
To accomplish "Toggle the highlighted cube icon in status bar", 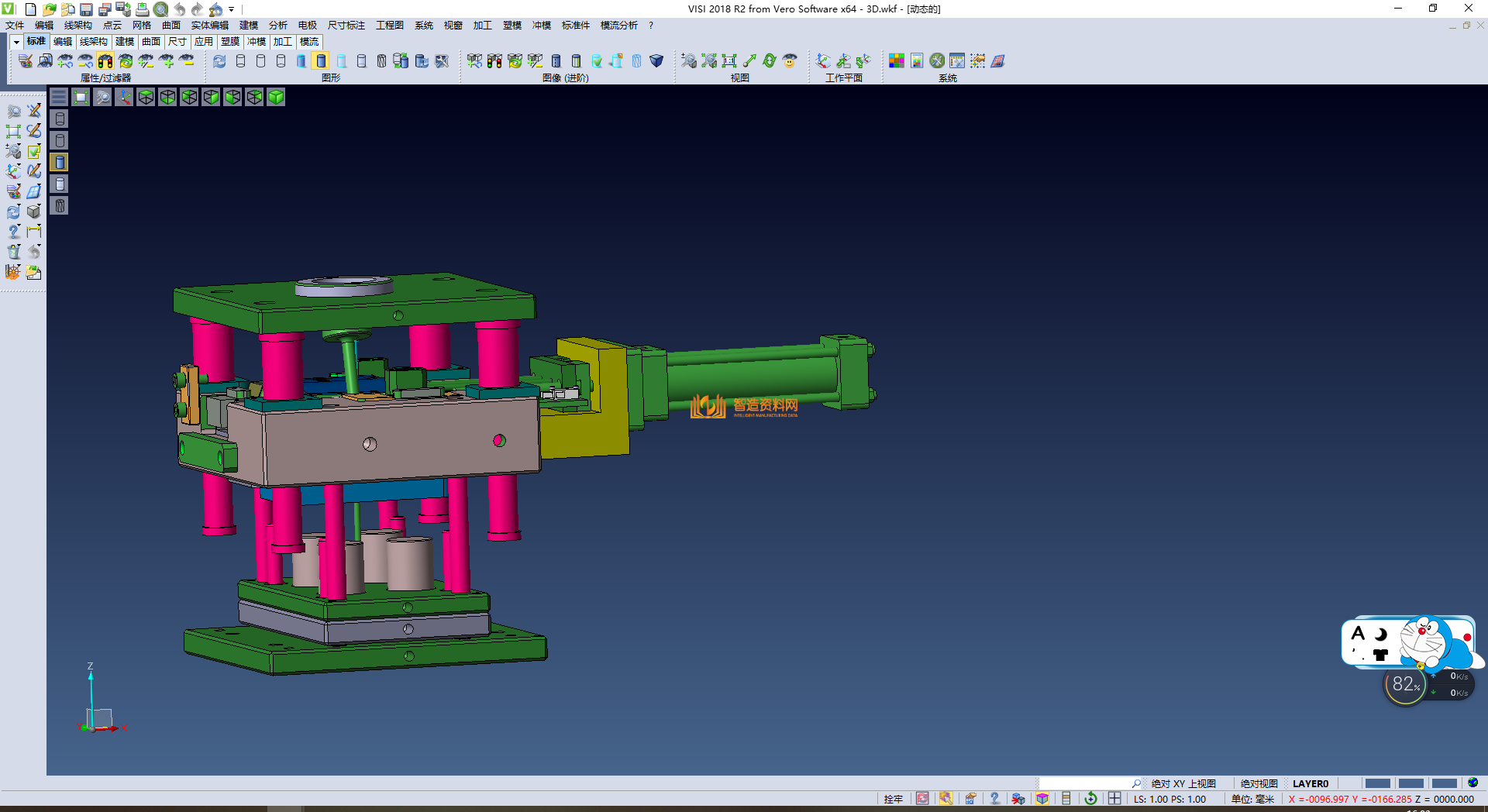I will point(1042,799).
